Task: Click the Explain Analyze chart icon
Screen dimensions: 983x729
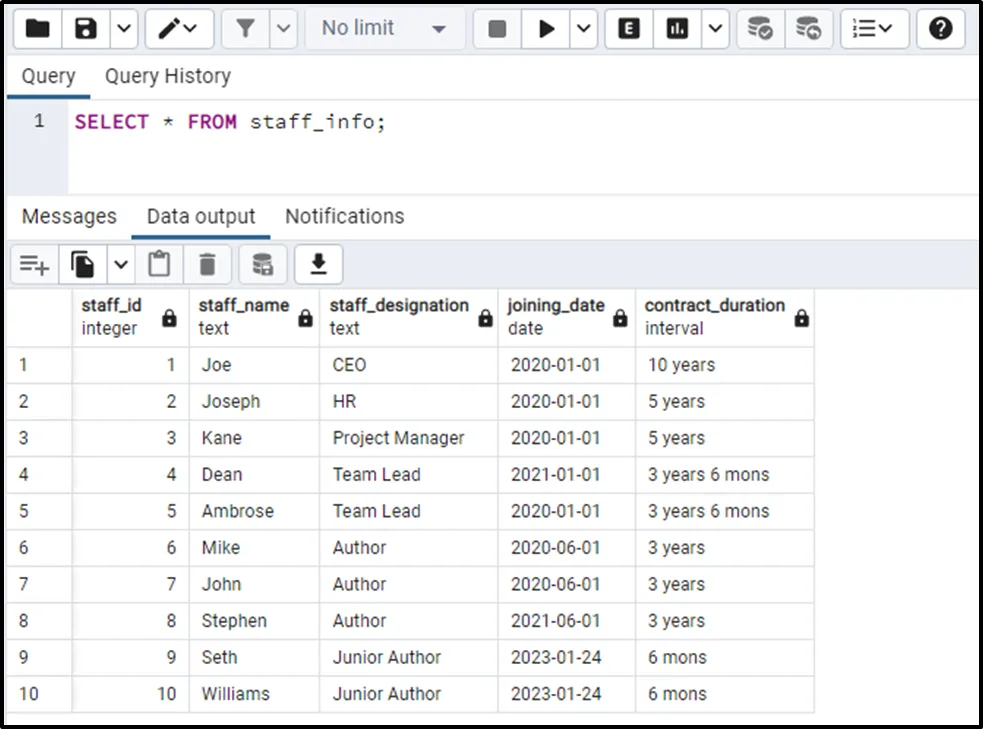Action: pyautogui.click(x=678, y=29)
